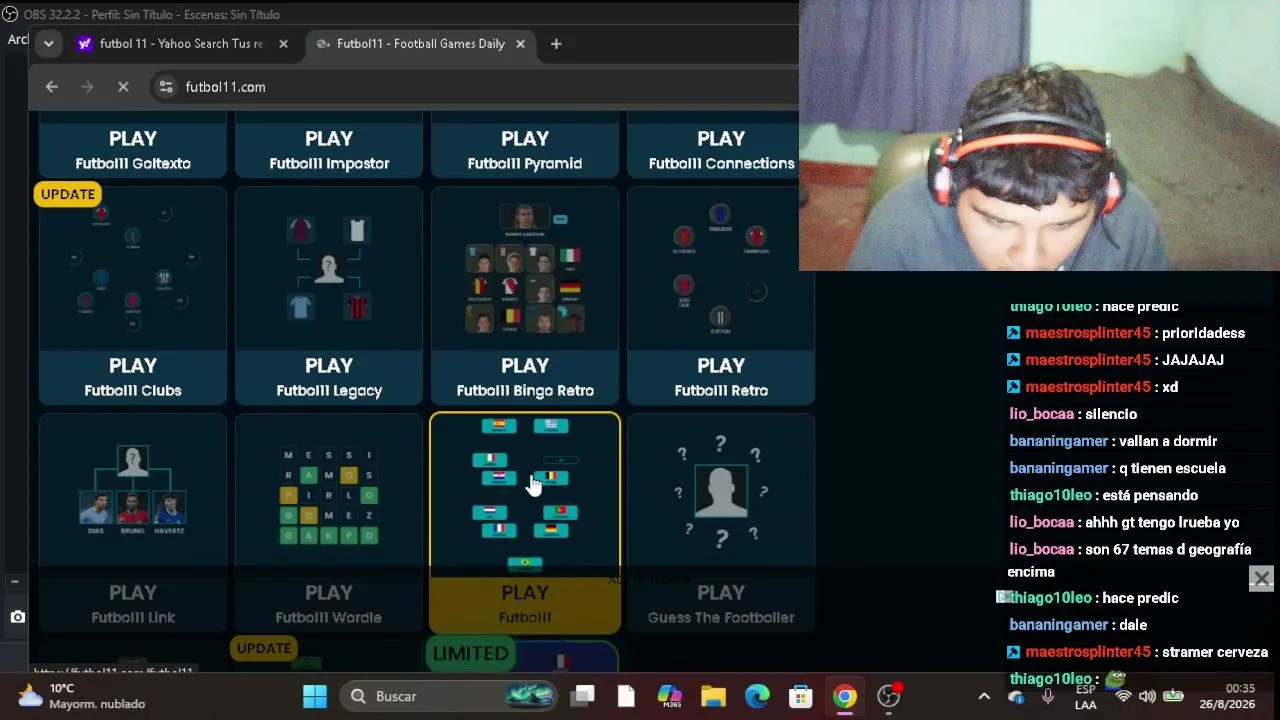1280x720 pixels.
Task: Switch to OBS Studio on the taskbar
Action: coord(889,696)
